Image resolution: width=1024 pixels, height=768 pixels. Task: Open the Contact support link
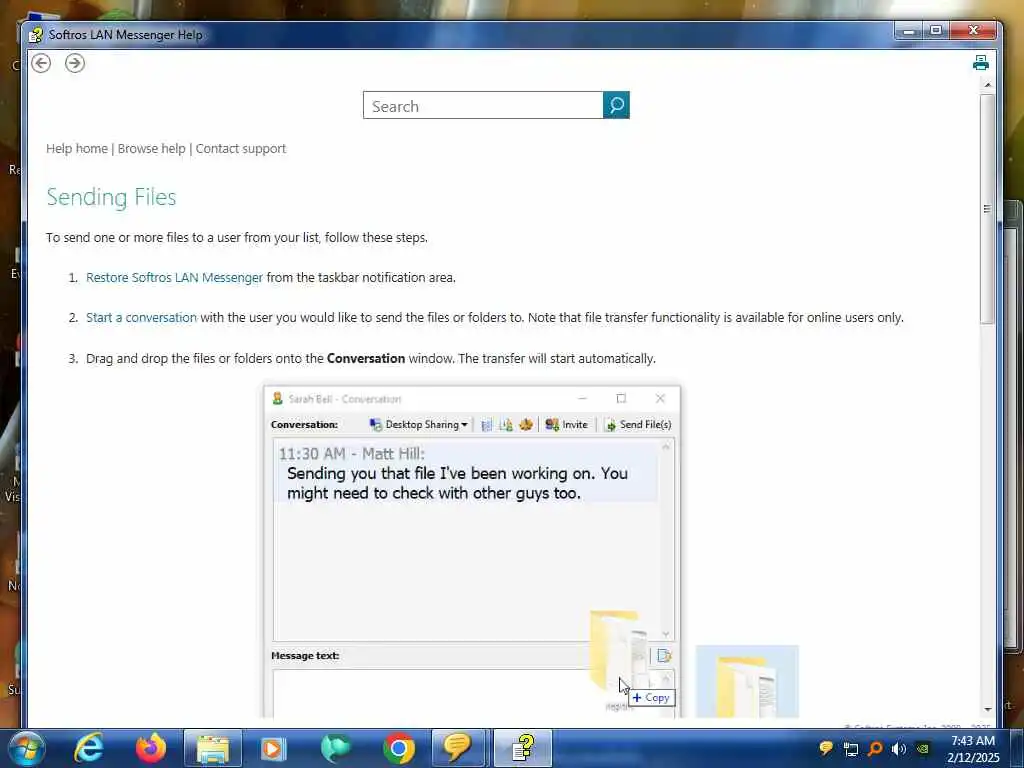(x=241, y=148)
